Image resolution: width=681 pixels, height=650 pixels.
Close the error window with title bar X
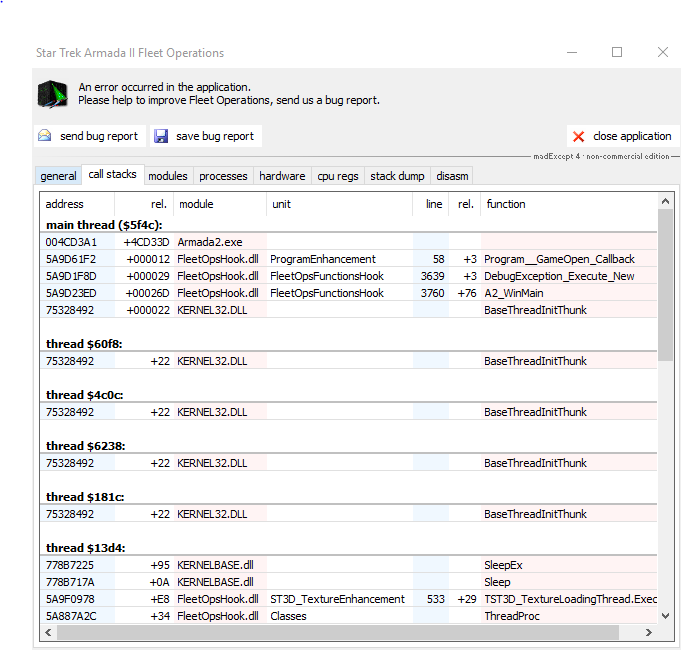pyautogui.click(x=663, y=53)
